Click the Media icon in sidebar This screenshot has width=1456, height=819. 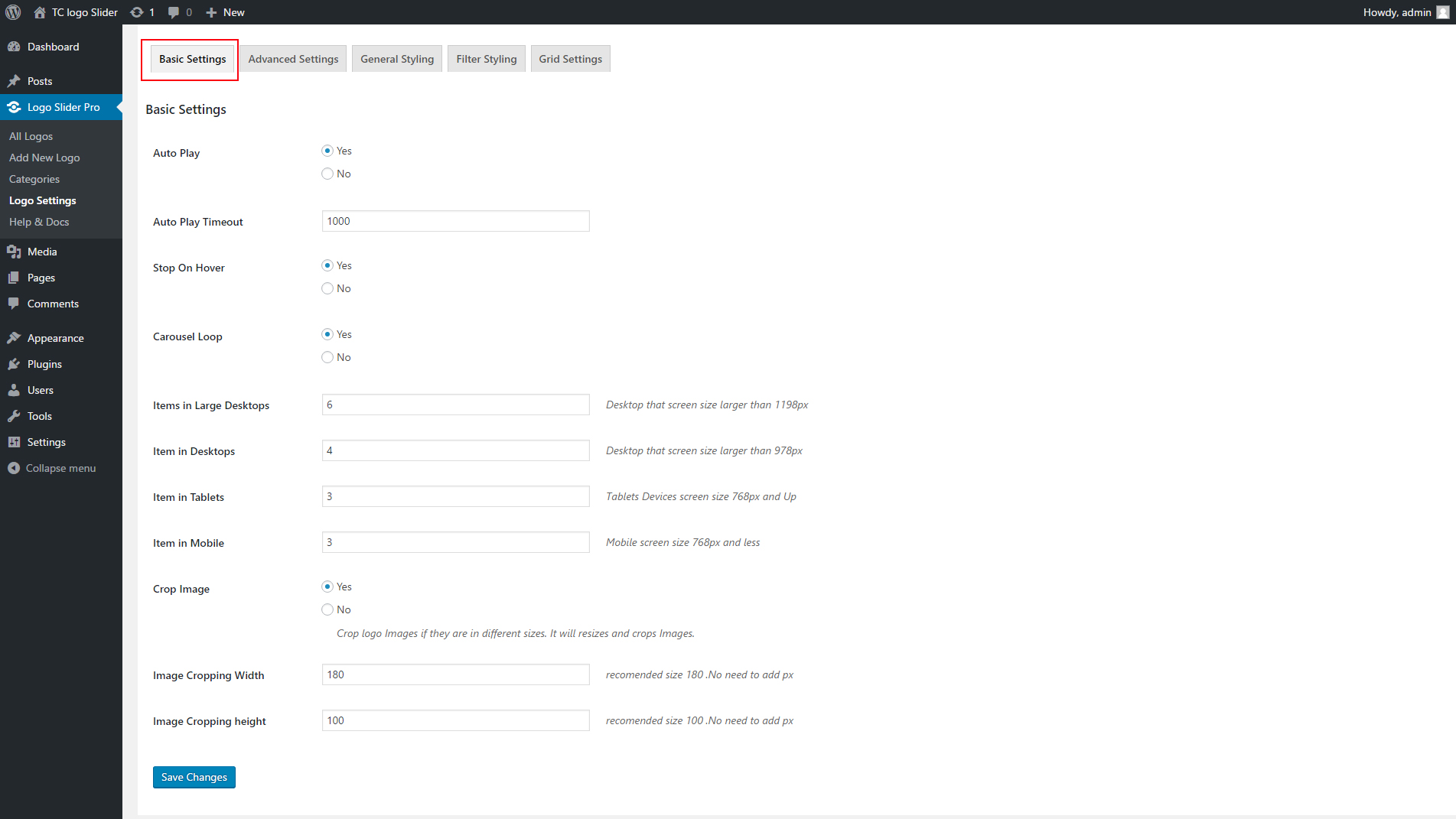pos(14,252)
